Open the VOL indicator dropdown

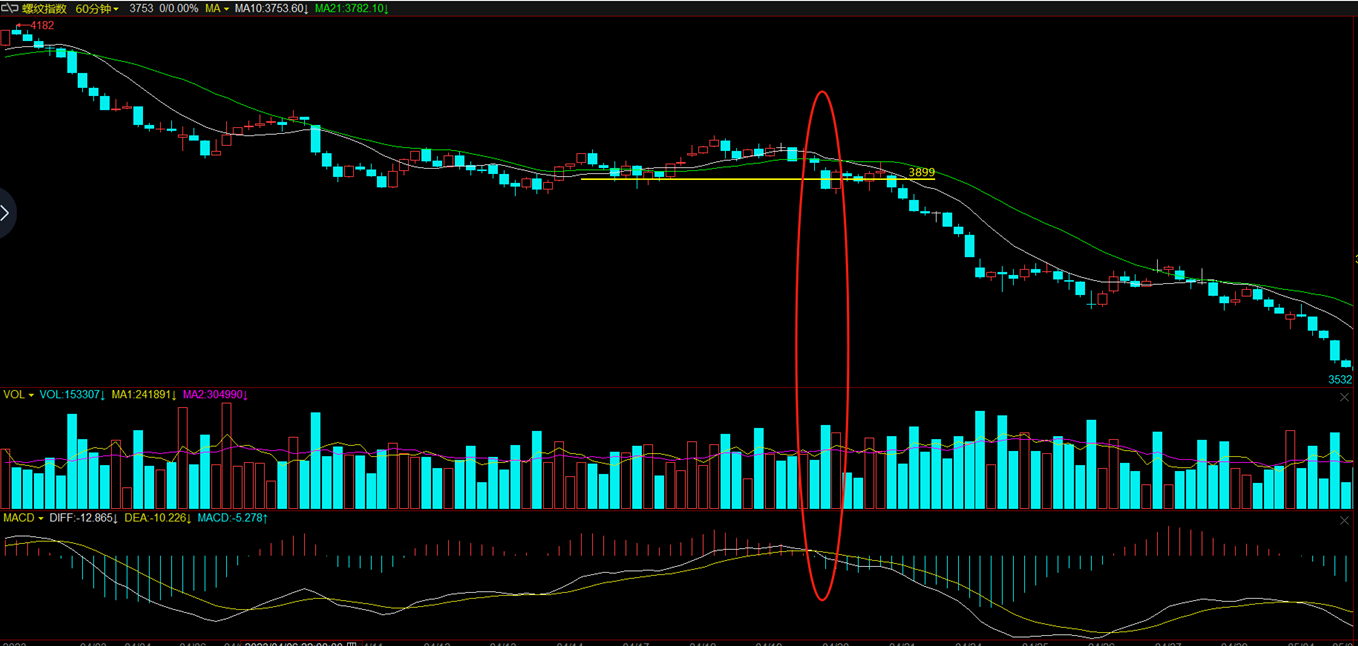pos(19,395)
